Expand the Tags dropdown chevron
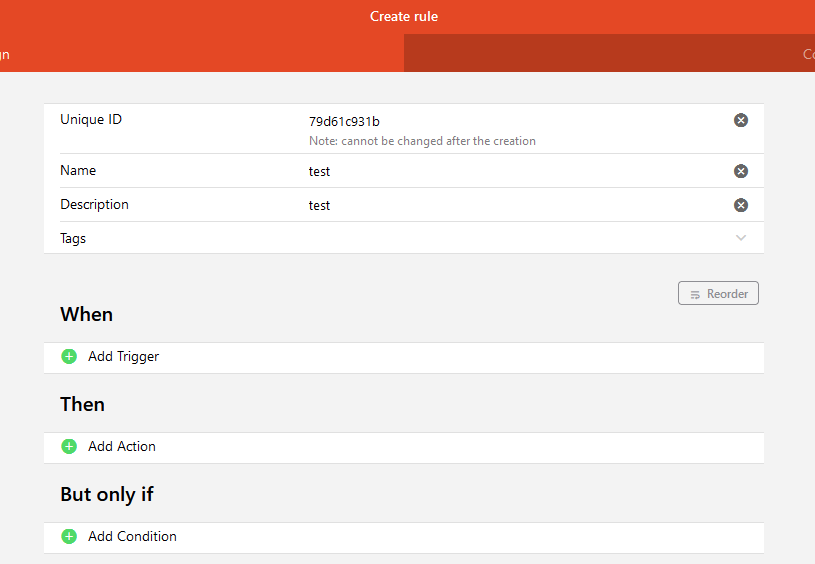The image size is (815, 564). pyautogui.click(x=741, y=238)
